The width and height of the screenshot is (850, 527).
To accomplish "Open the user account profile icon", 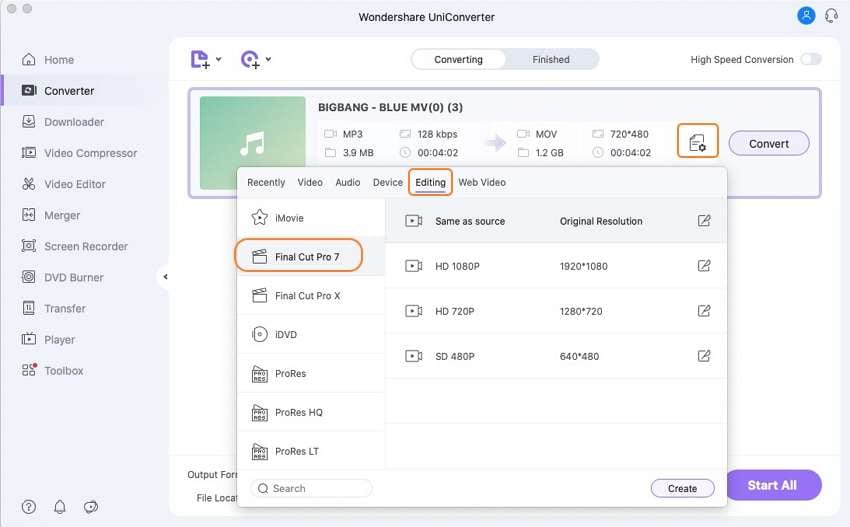I will tap(806, 16).
